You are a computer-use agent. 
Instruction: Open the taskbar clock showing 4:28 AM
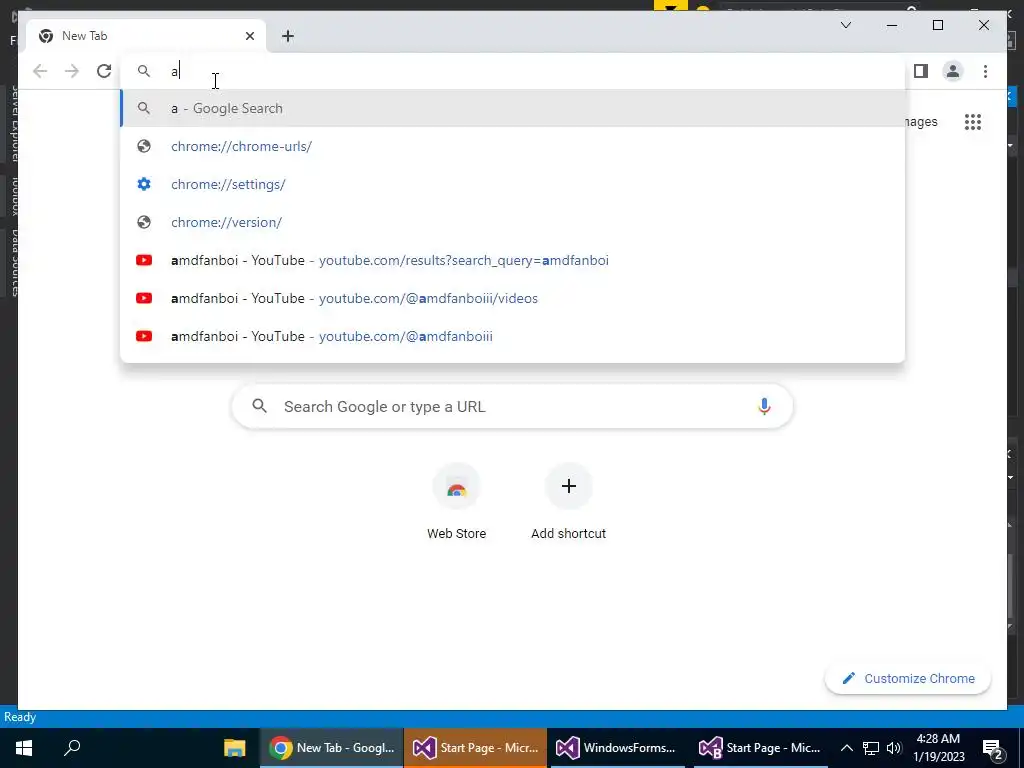(x=938, y=748)
